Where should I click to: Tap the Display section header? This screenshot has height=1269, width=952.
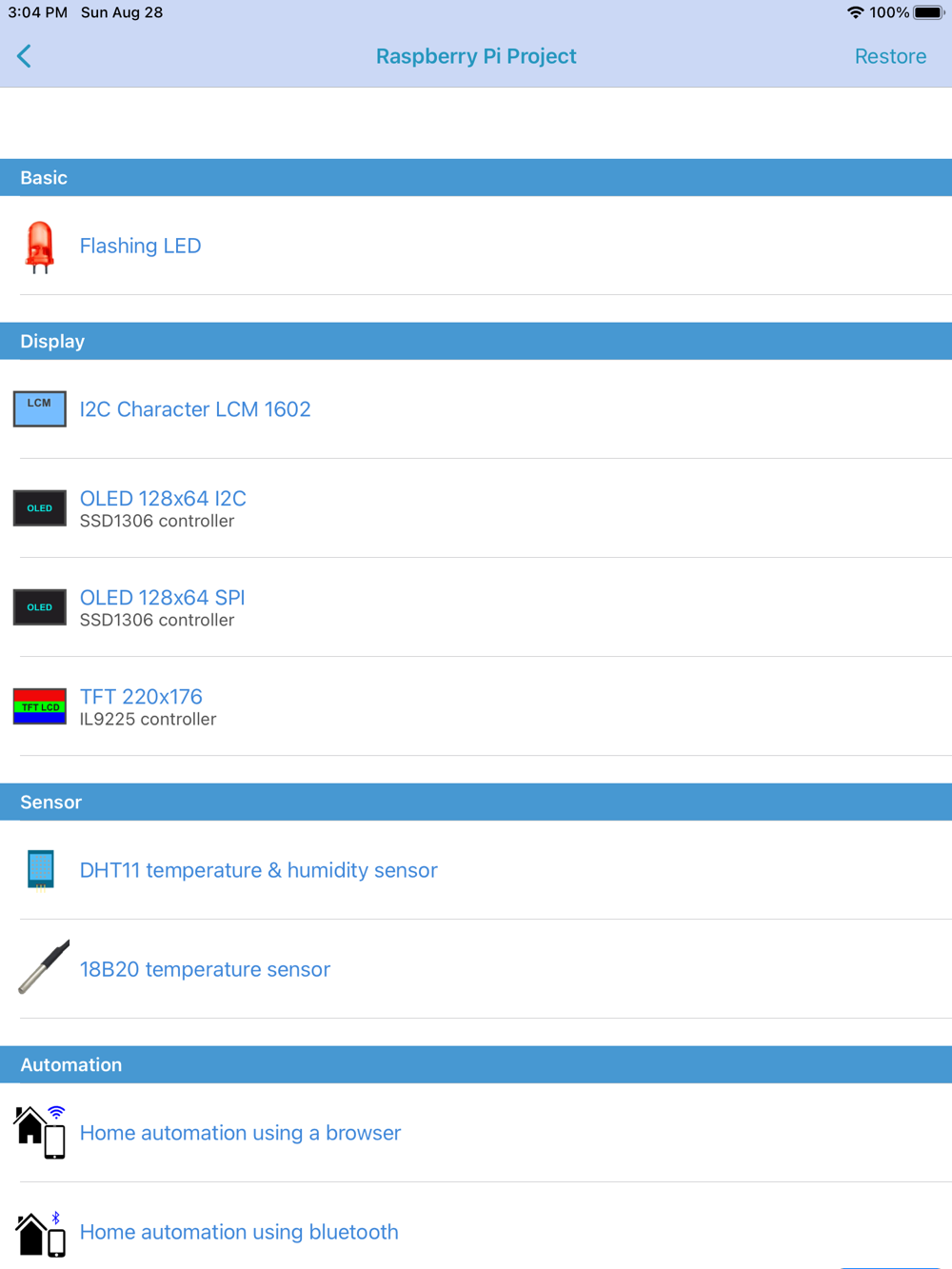click(x=476, y=342)
